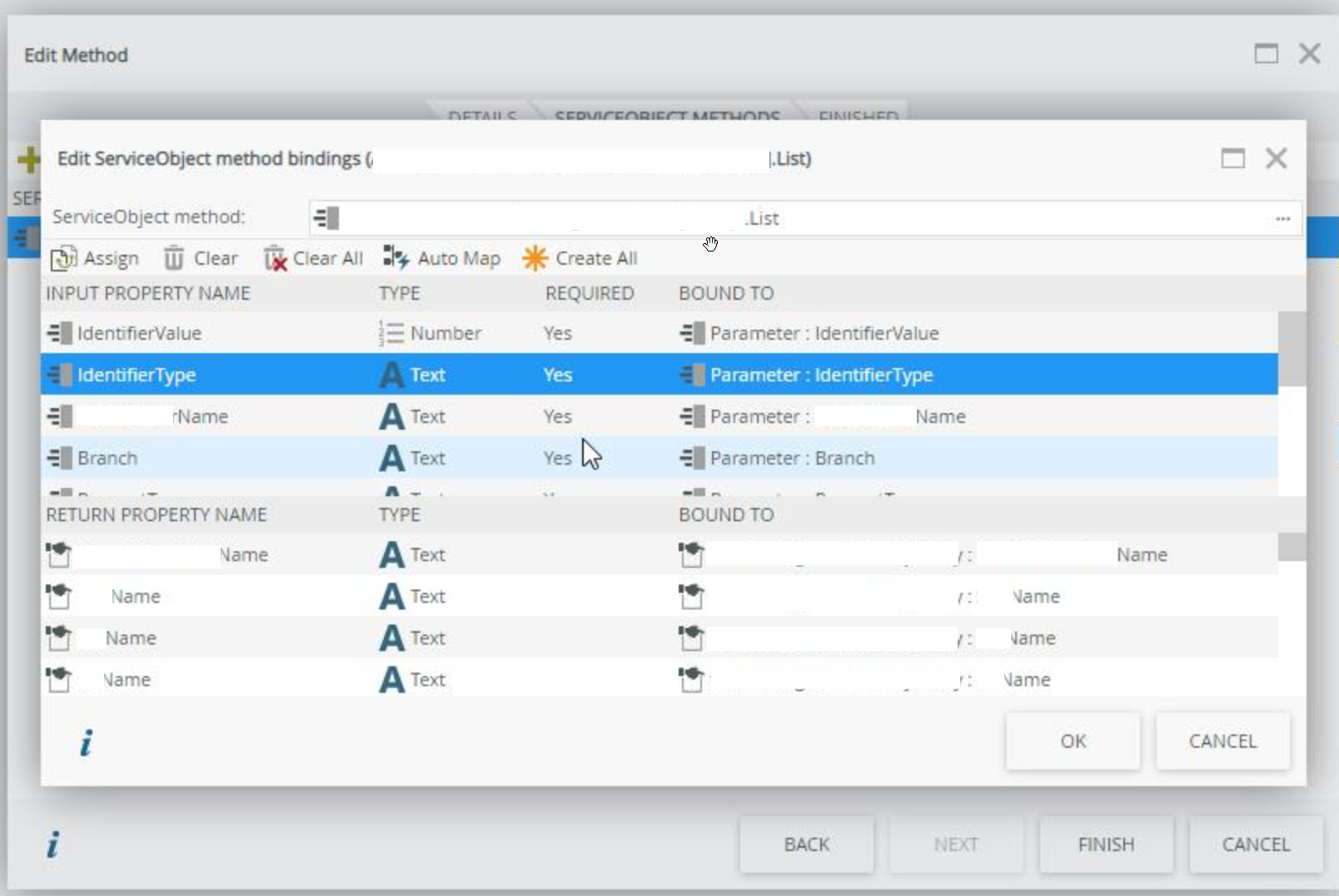Open the bindings dialog info icon
This screenshot has width=1339, height=896.
87,742
